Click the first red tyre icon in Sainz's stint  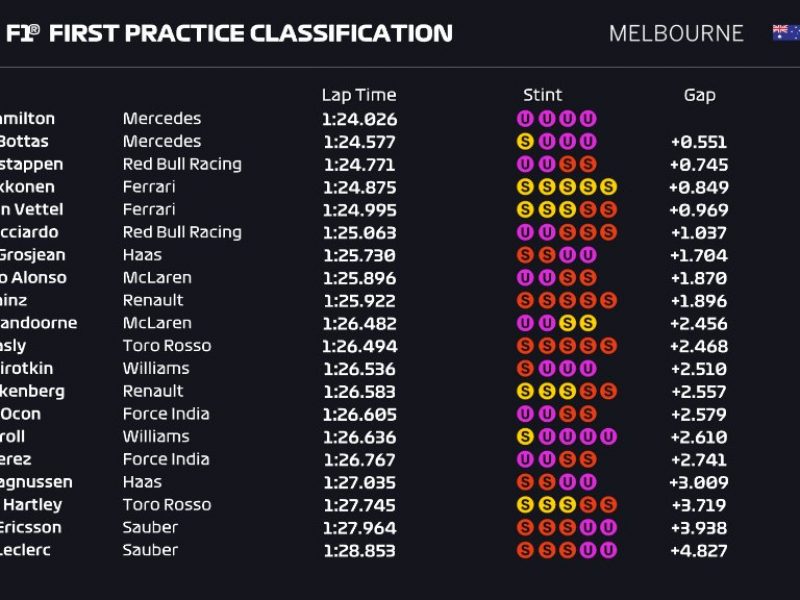[525, 301]
